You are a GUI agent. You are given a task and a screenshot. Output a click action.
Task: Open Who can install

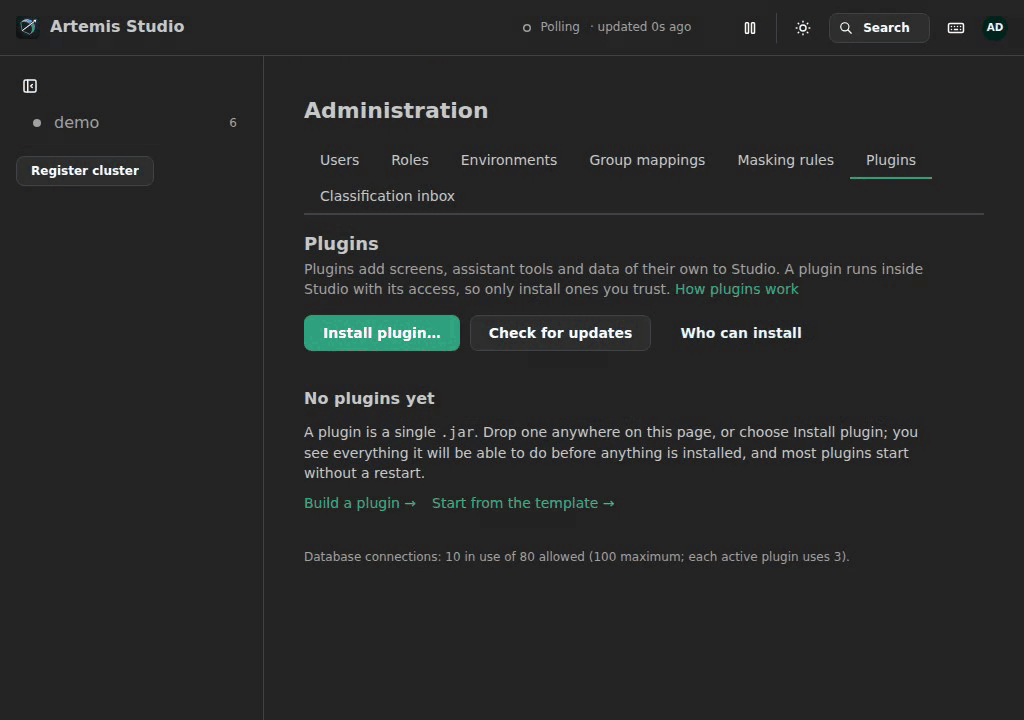(741, 333)
